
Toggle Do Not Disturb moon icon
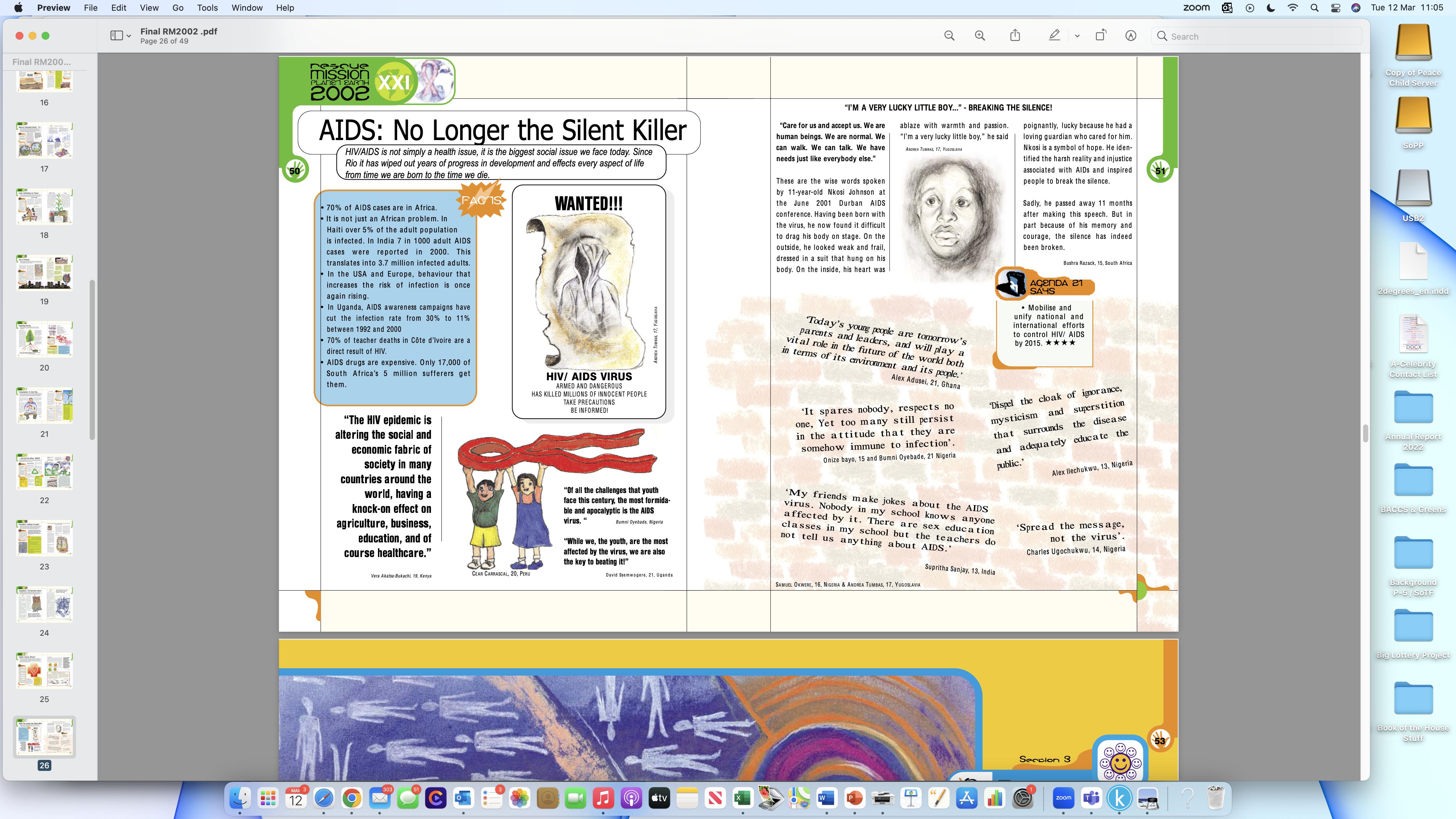tap(1271, 8)
